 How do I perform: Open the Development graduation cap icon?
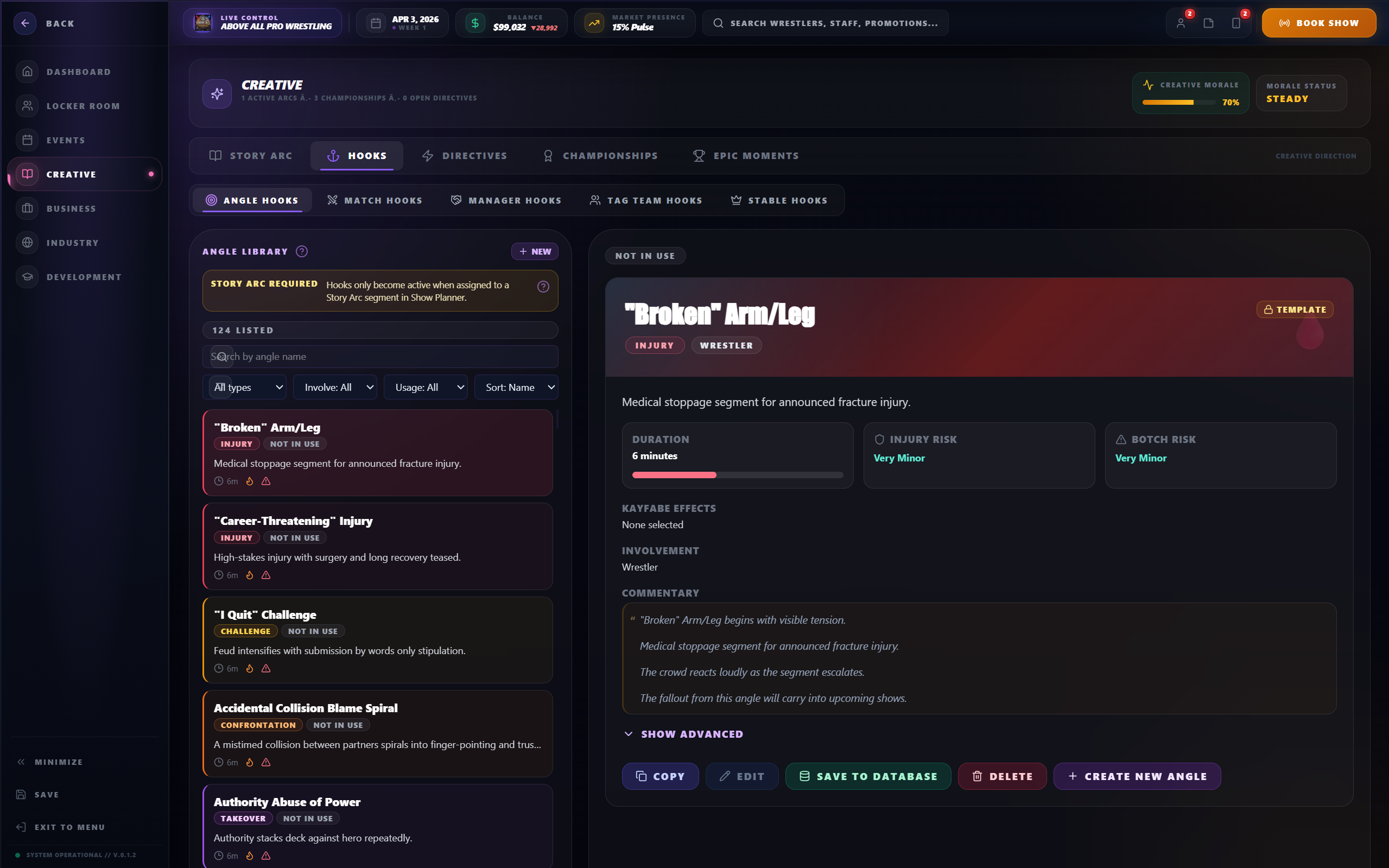(x=27, y=277)
